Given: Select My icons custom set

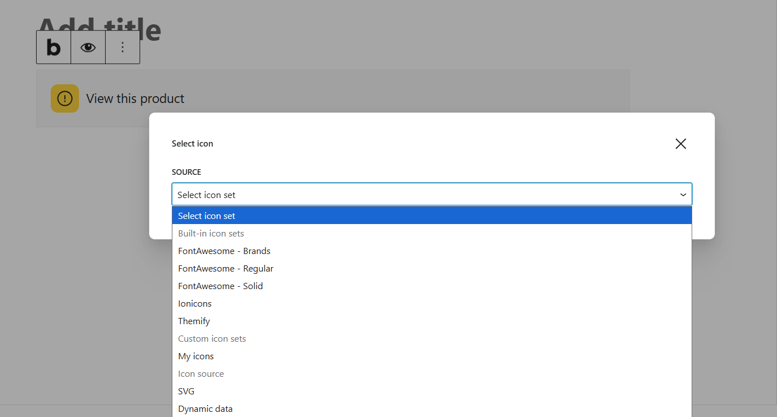Looking at the screenshot, I should pyautogui.click(x=196, y=356).
